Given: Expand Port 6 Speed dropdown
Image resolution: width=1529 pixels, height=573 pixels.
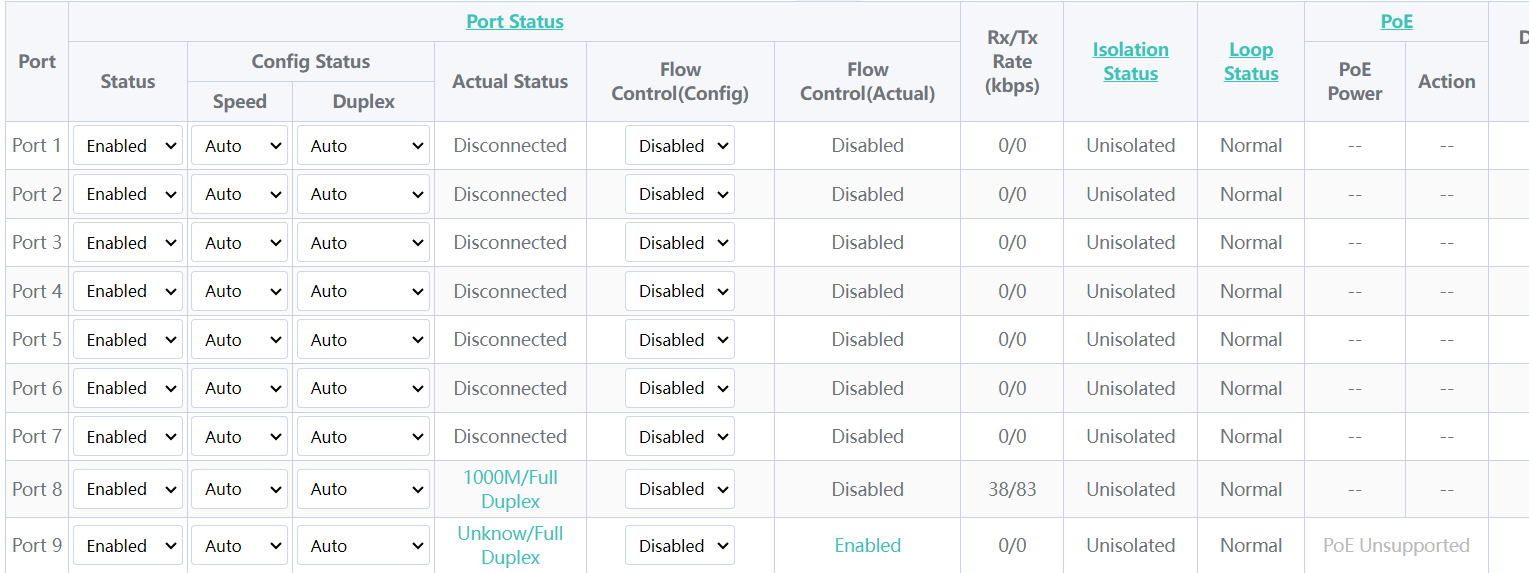Looking at the screenshot, I should [x=240, y=388].
